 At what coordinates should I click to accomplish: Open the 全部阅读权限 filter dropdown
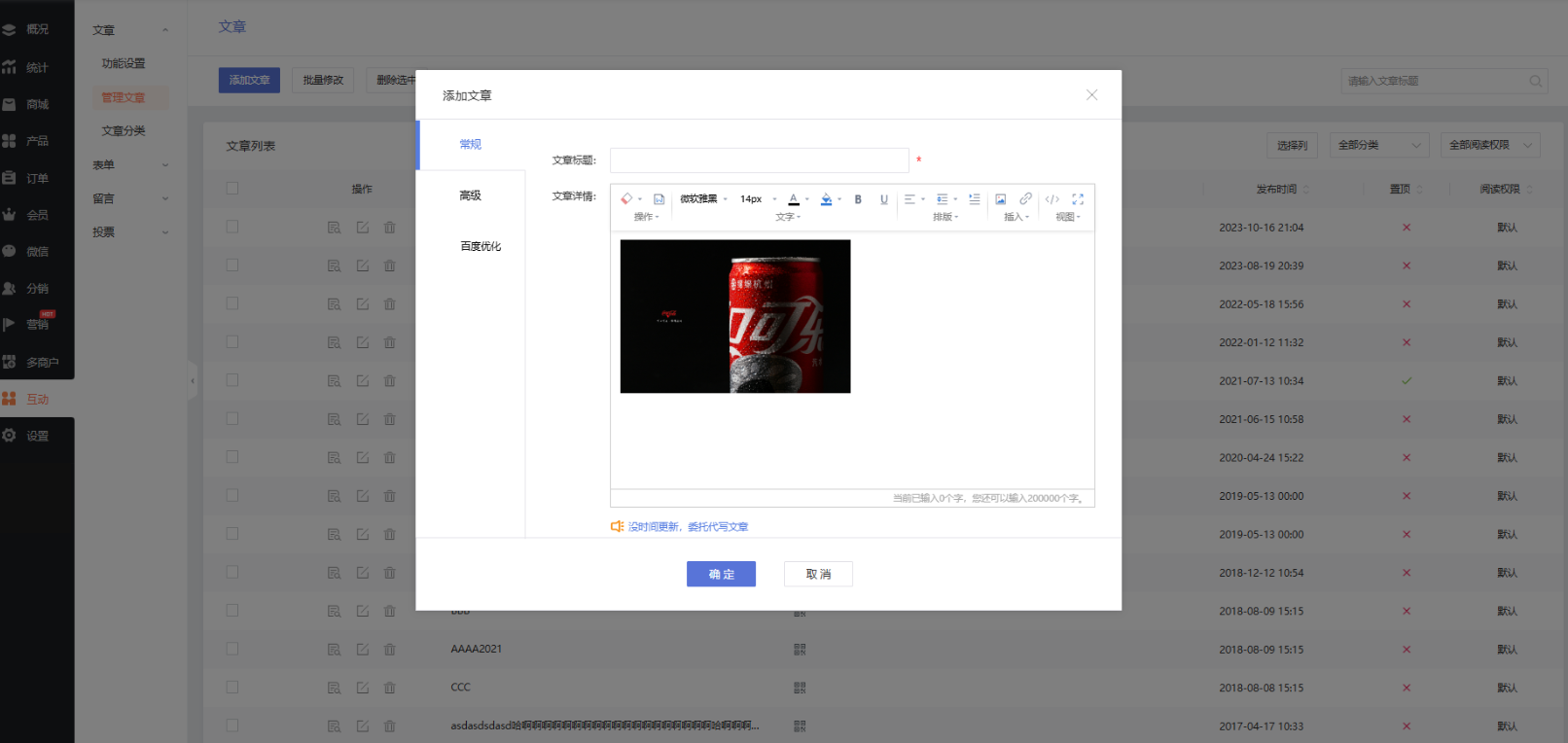pyautogui.click(x=1490, y=145)
